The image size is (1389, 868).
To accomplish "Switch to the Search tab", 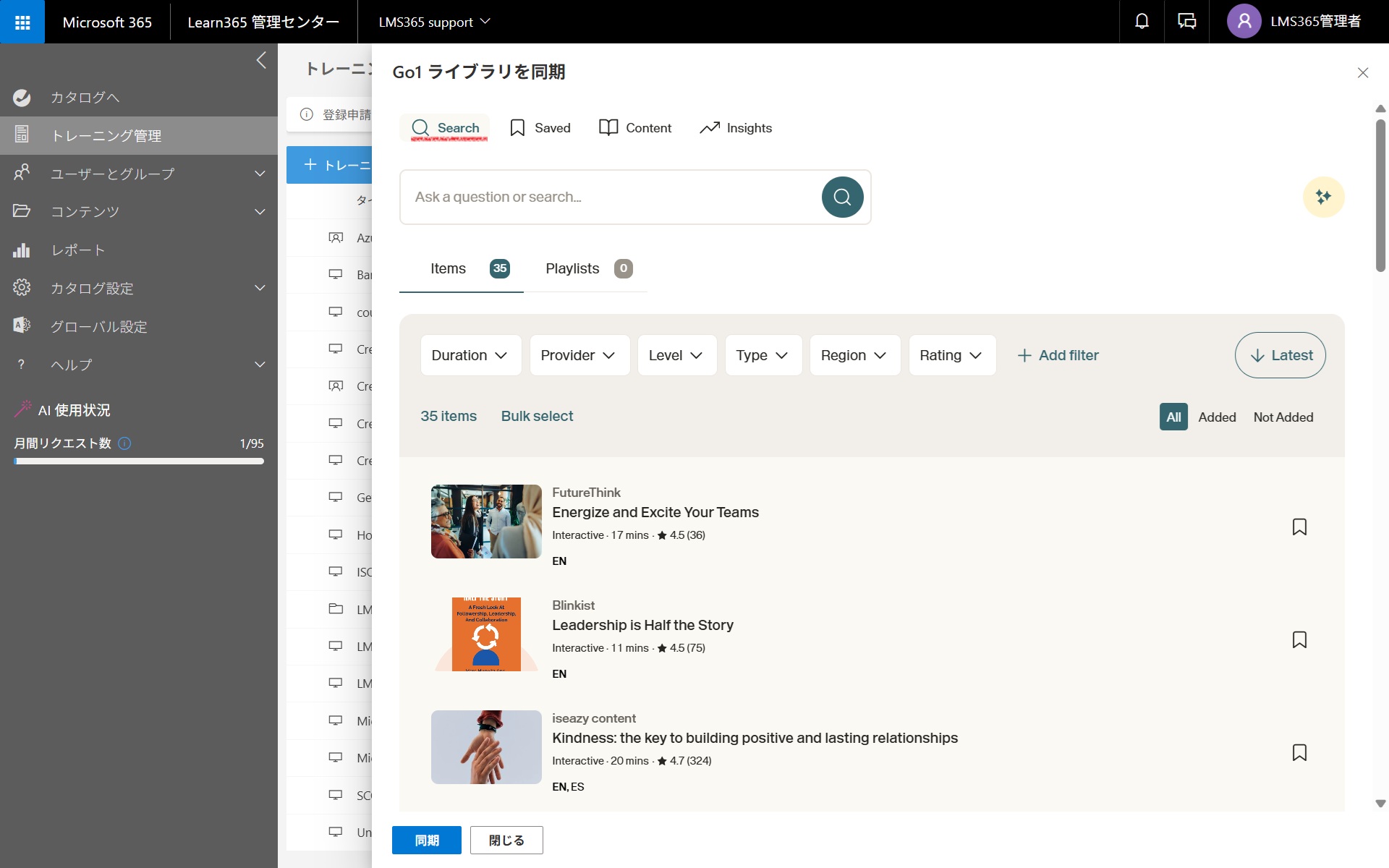I will tap(445, 128).
